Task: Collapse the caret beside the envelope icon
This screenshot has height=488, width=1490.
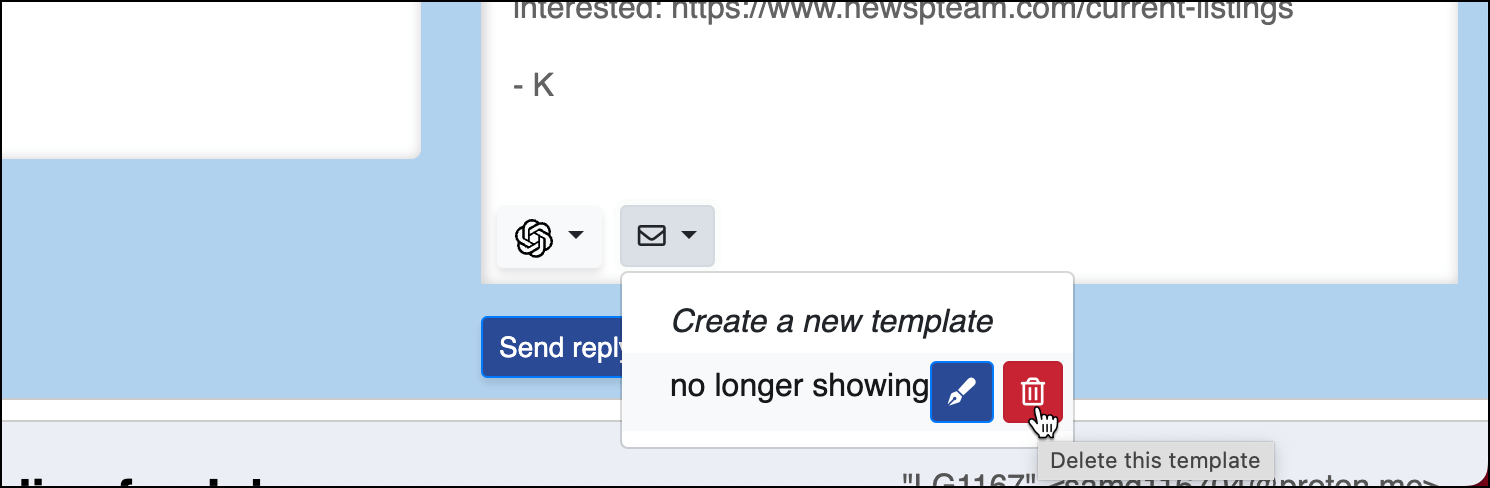Action: point(689,235)
